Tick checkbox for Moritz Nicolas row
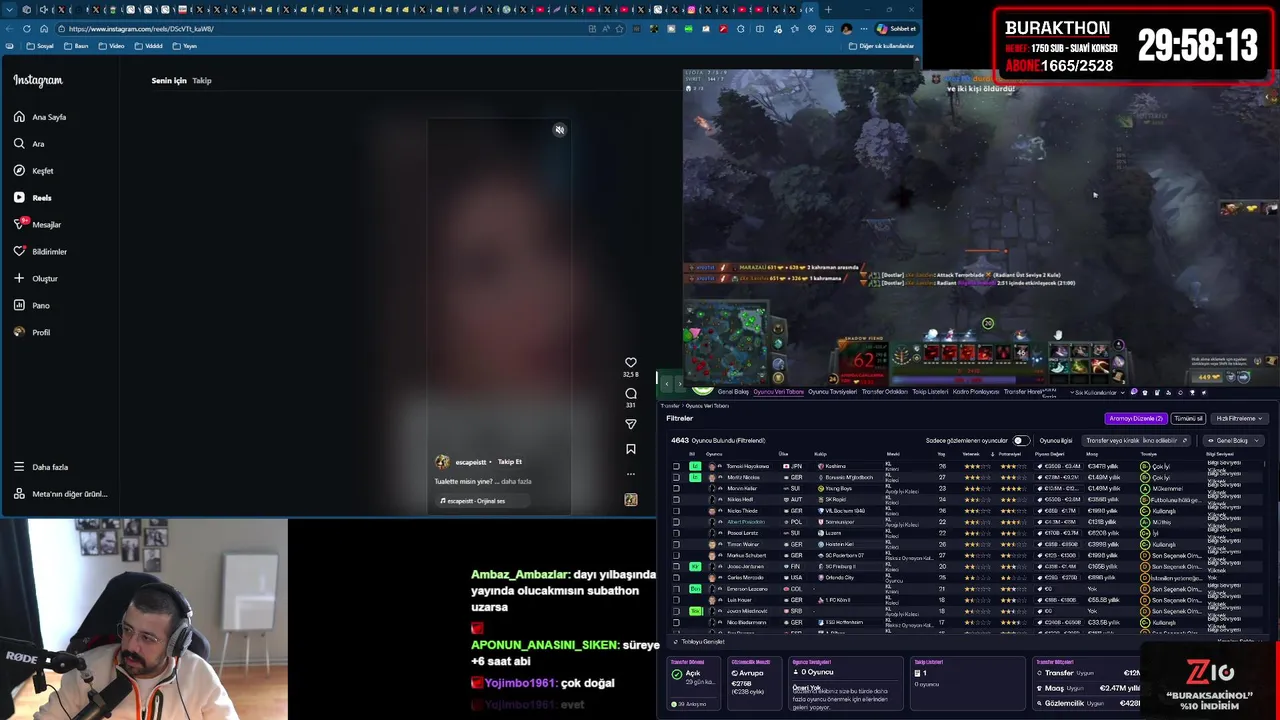 pyautogui.click(x=676, y=478)
